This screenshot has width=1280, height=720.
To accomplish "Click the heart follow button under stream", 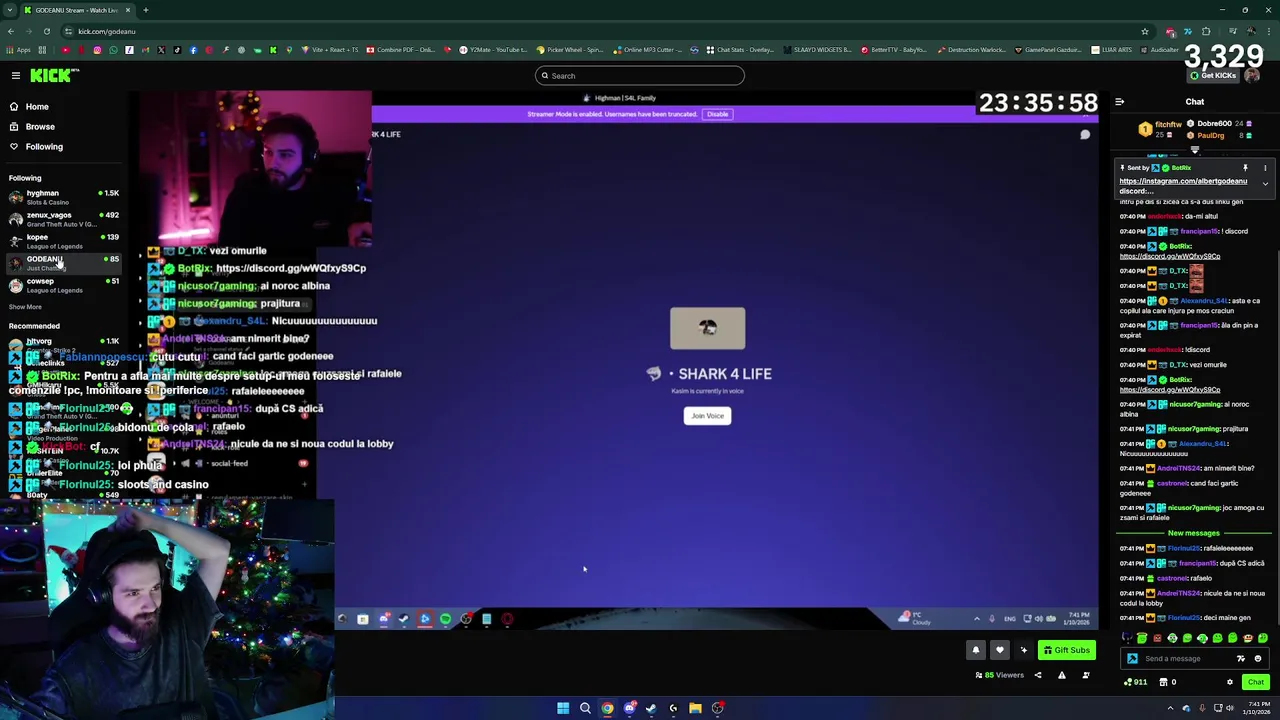I will (999, 650).
